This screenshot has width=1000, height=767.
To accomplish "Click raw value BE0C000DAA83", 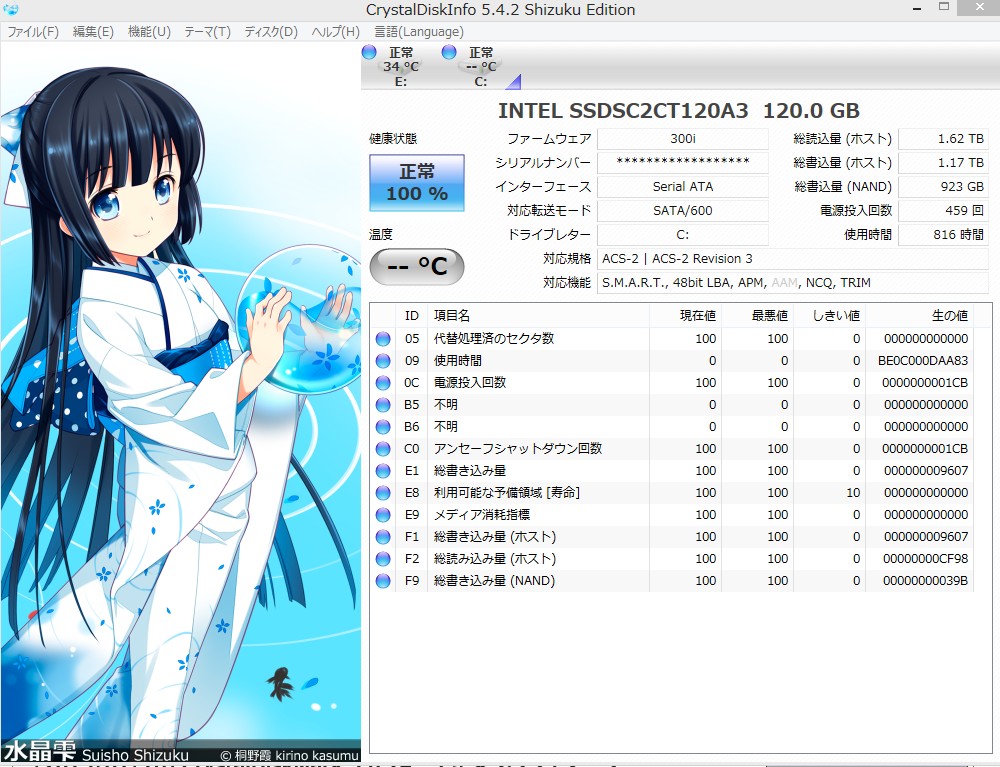I will coord(923,361).
